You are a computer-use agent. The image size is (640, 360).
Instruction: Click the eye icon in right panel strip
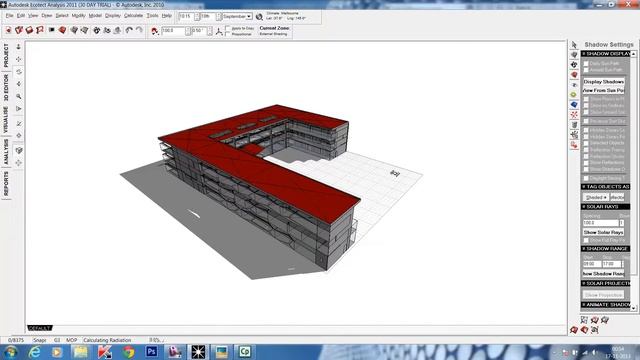574,85
